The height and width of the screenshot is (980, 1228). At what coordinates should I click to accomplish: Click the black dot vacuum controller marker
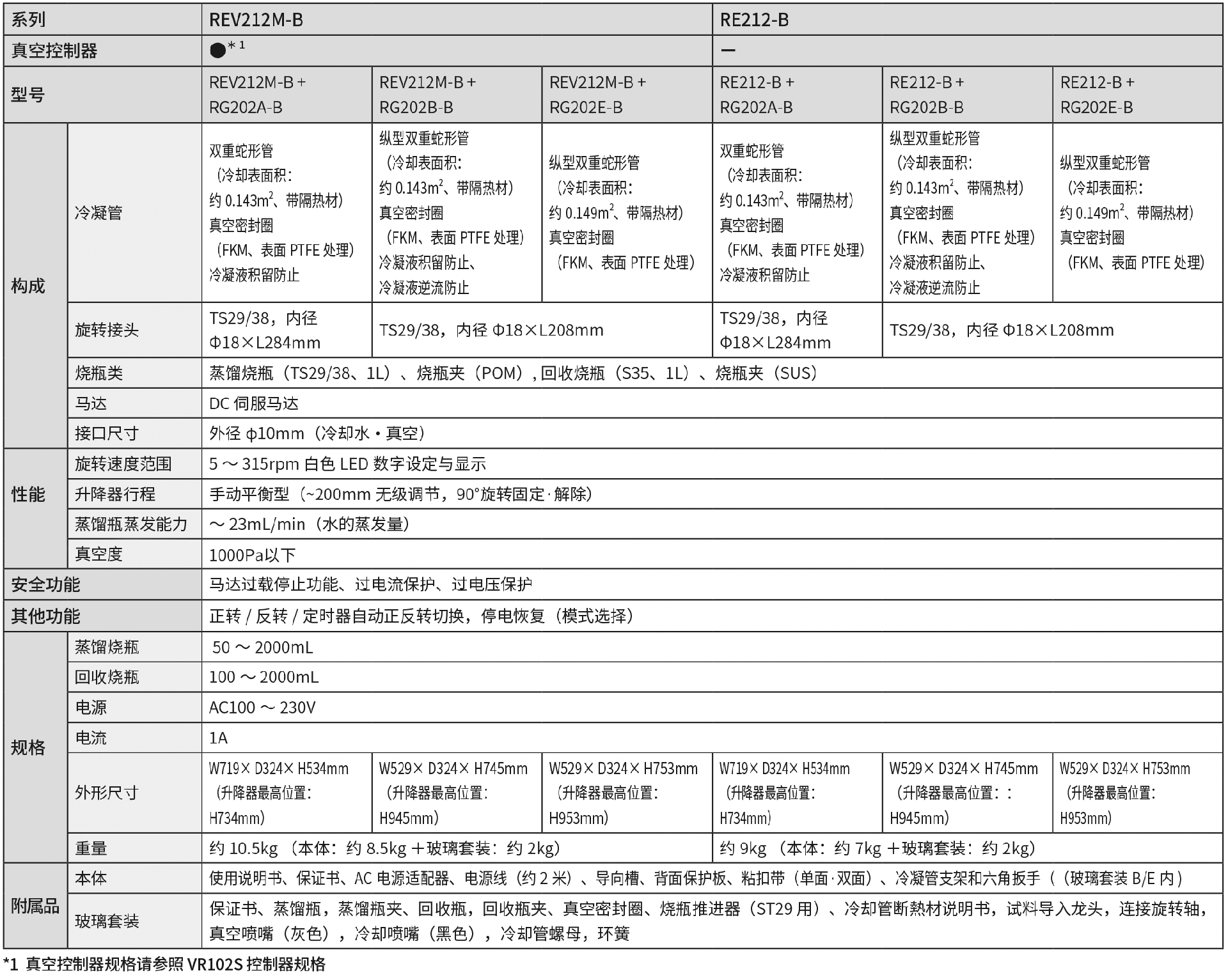click(217, 51)
